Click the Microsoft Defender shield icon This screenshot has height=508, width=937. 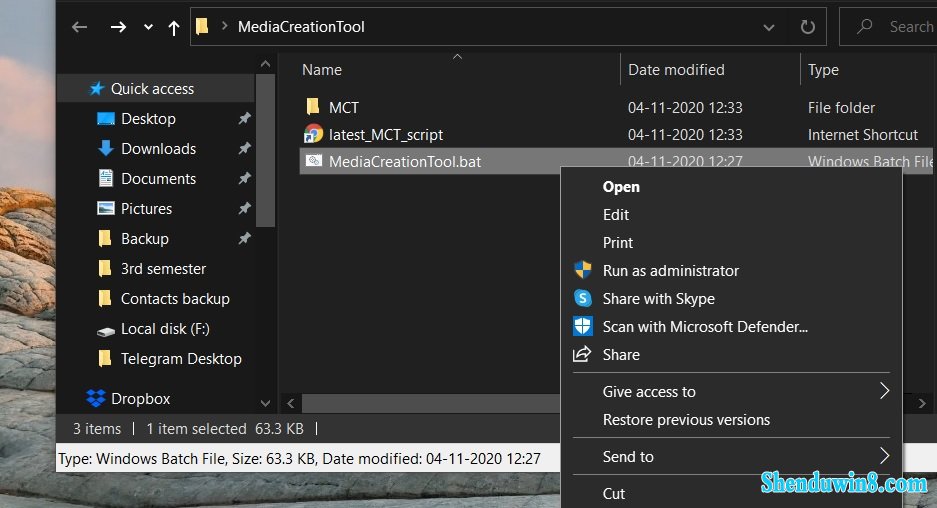[583, 326]
